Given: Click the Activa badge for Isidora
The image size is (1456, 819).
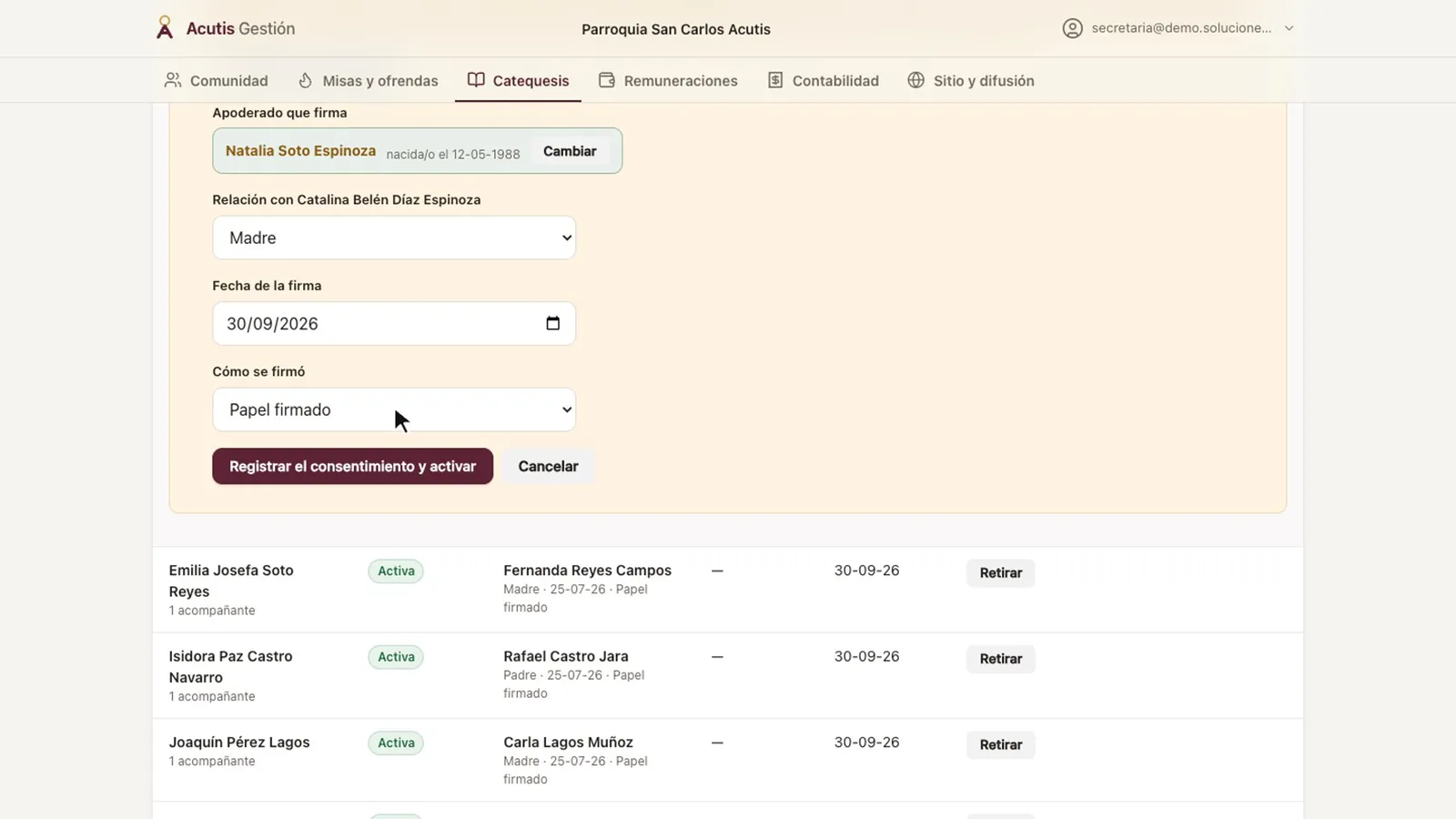Looking at the screenshot, I should point(396,657).
